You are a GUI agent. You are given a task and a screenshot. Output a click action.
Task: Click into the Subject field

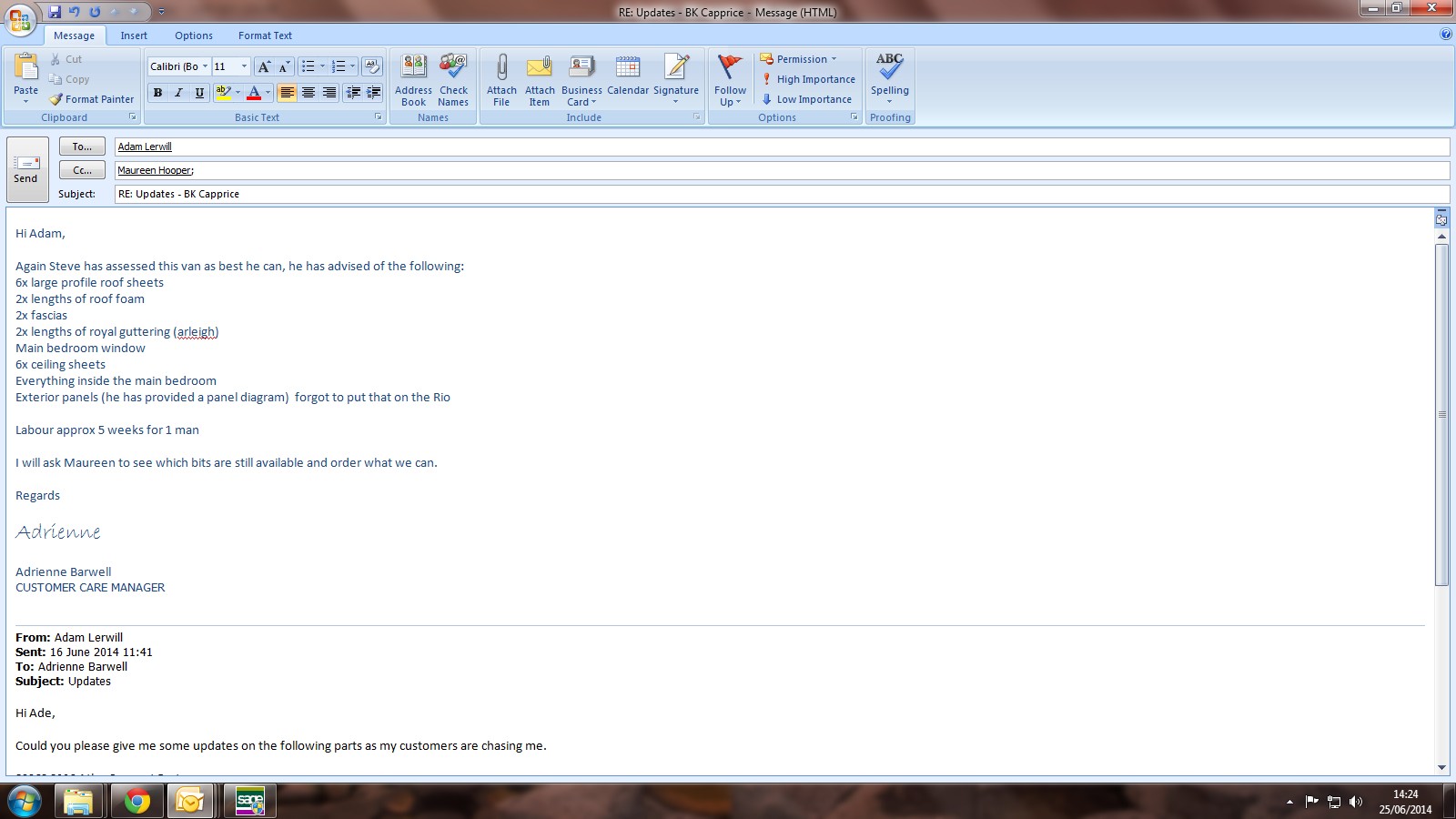[781, 194]
